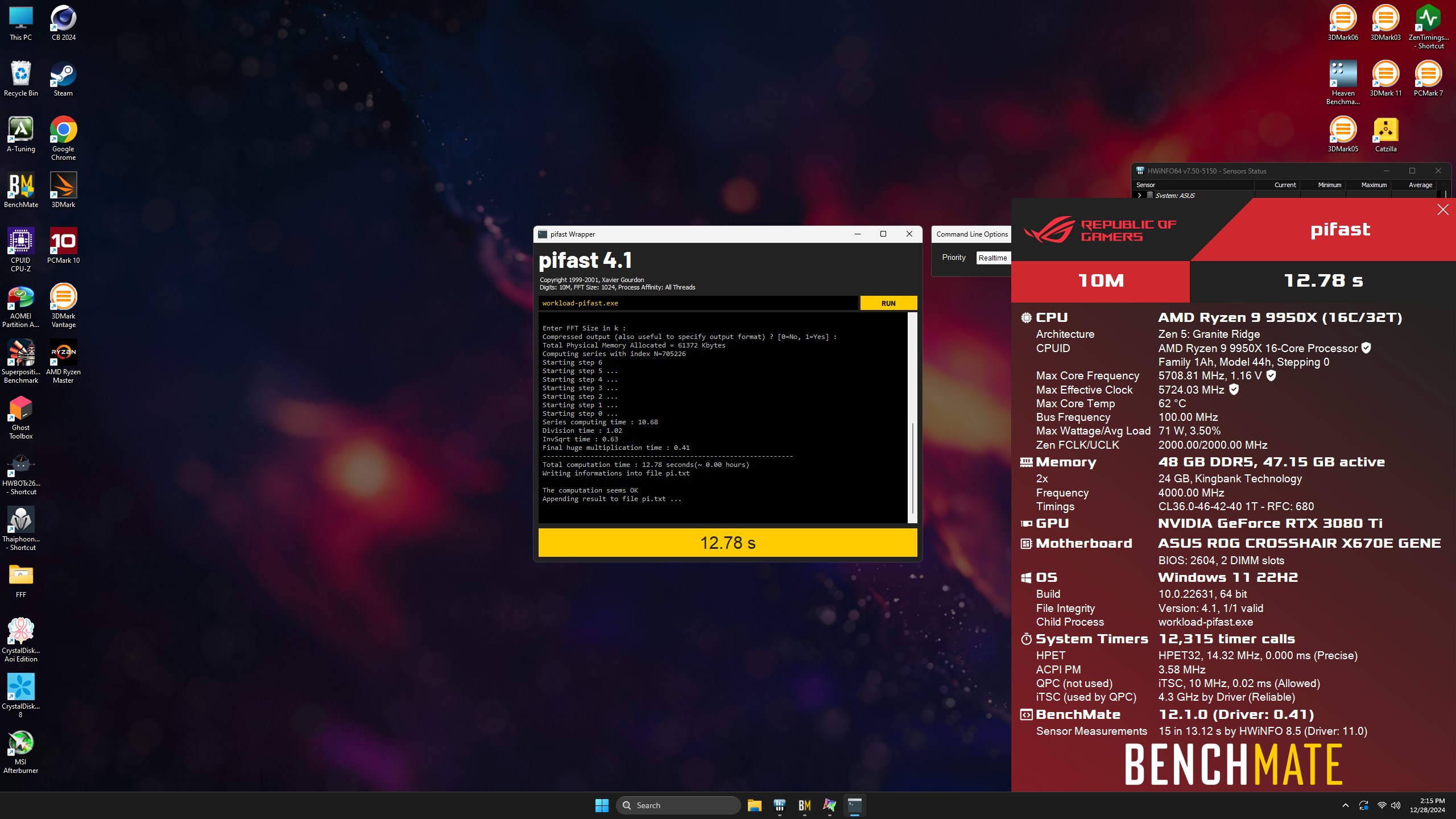This screenshot has height=819, width=1456.
Task: Open the terminal taskbar icon
Action: pos(855,805)
